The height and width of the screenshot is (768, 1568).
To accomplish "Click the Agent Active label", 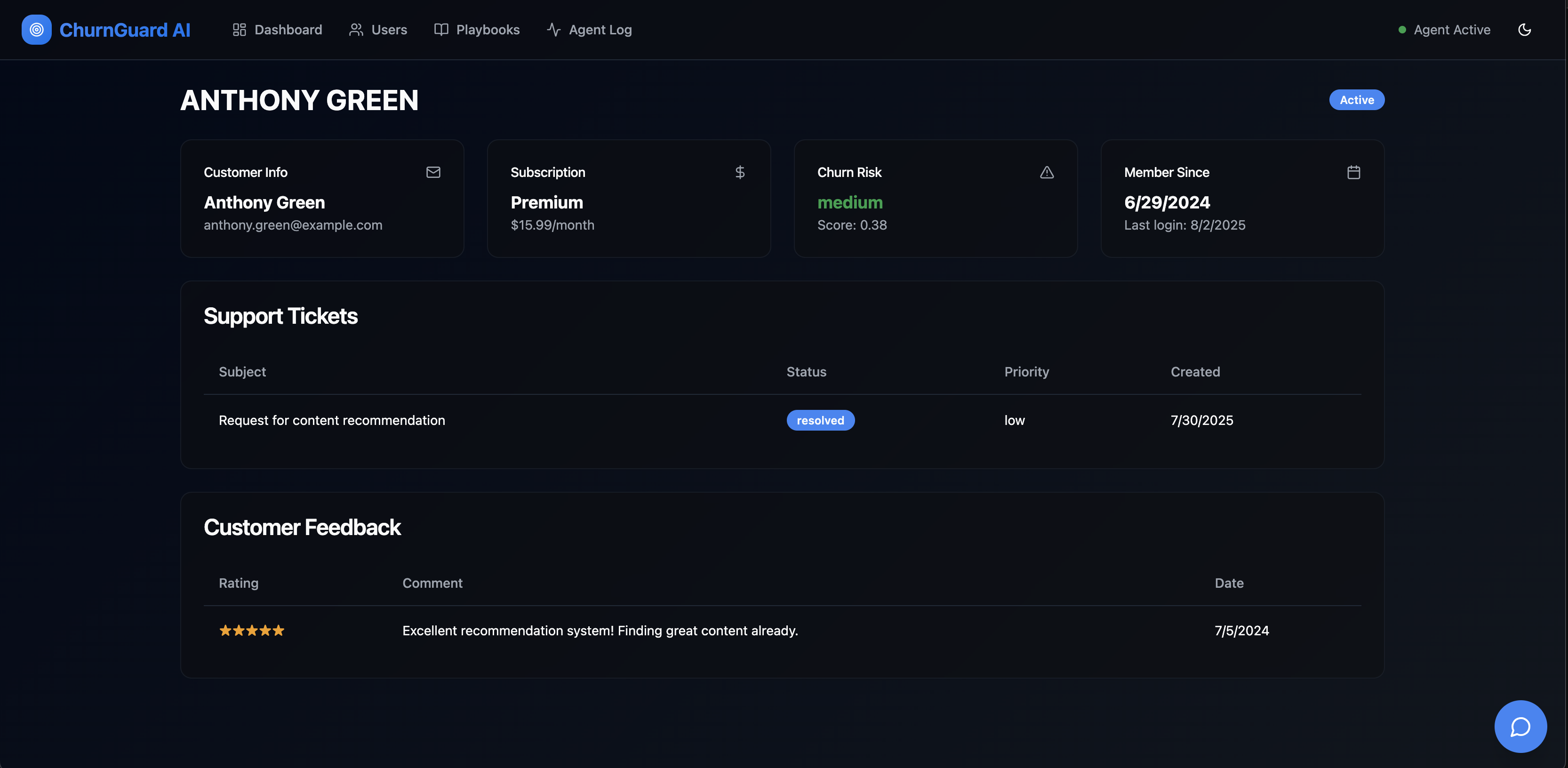I will (1452, 30).
